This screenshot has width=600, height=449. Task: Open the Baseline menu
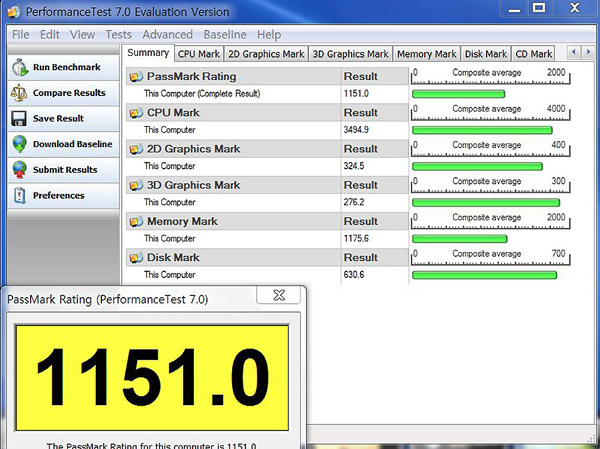pyautogui.click(x=225, y=35)
